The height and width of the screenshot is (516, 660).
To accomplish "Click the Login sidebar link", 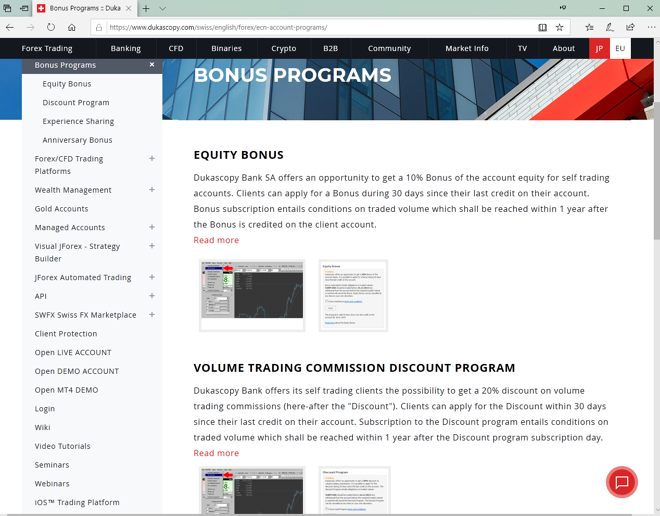I will (45, 409).
